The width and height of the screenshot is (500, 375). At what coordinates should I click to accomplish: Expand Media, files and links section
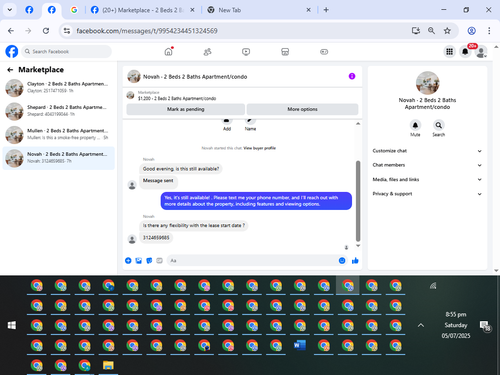coord(427,179)
